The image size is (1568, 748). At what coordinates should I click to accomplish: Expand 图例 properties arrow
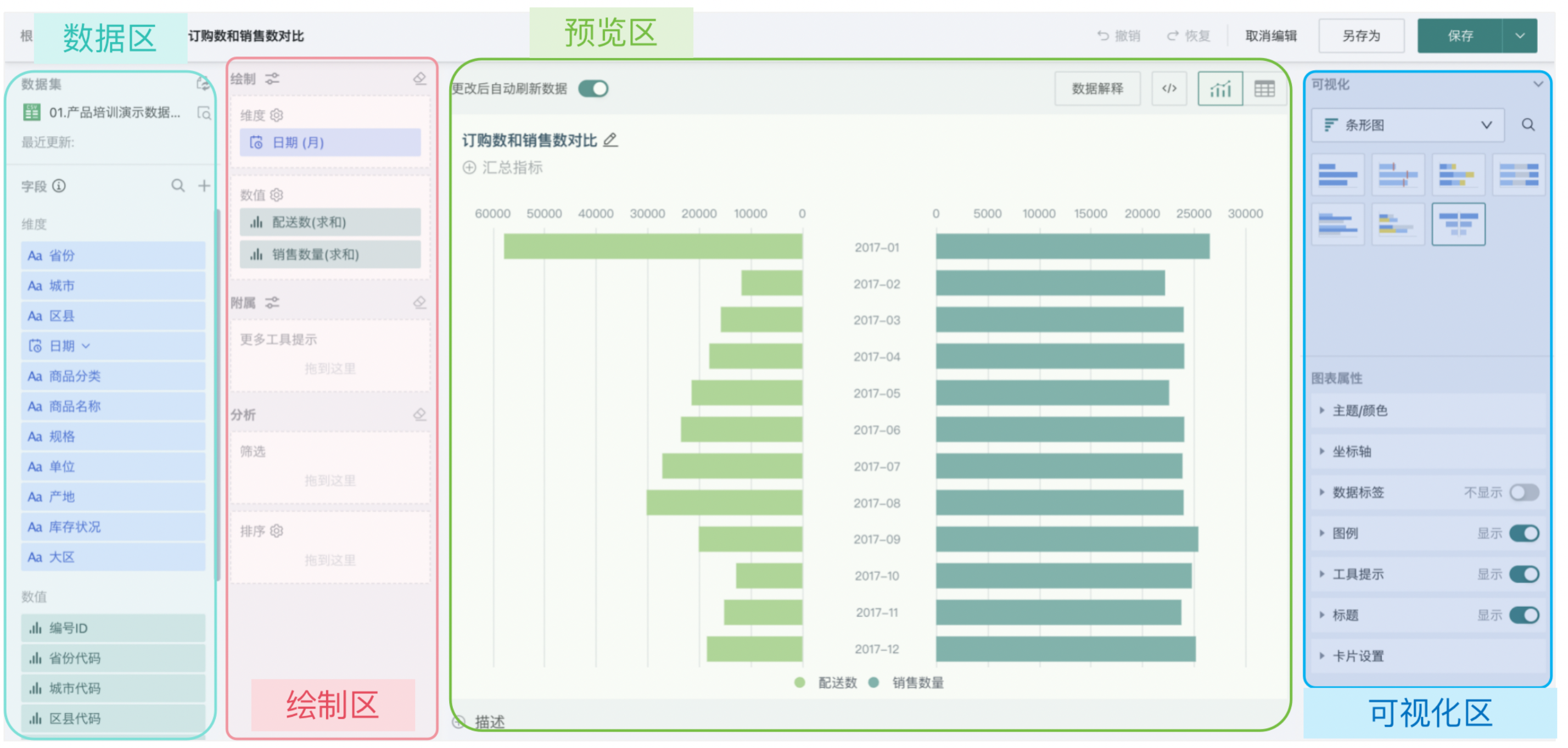pos(1321,534)
